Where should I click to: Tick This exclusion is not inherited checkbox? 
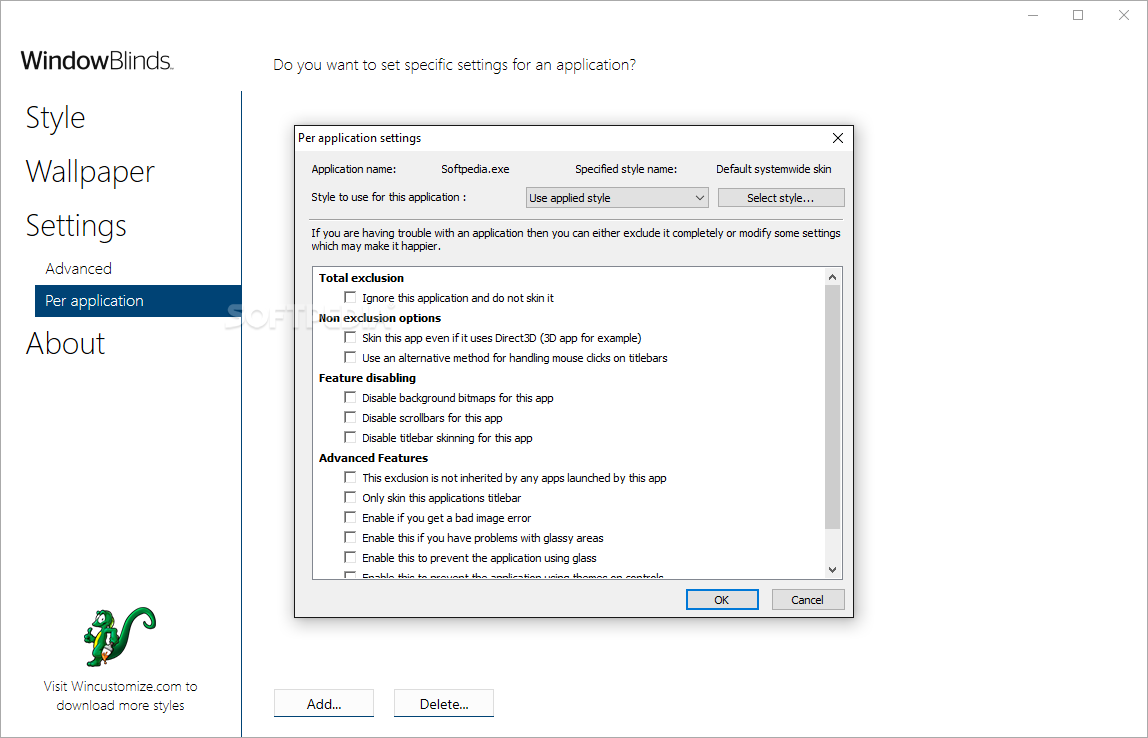350,477
